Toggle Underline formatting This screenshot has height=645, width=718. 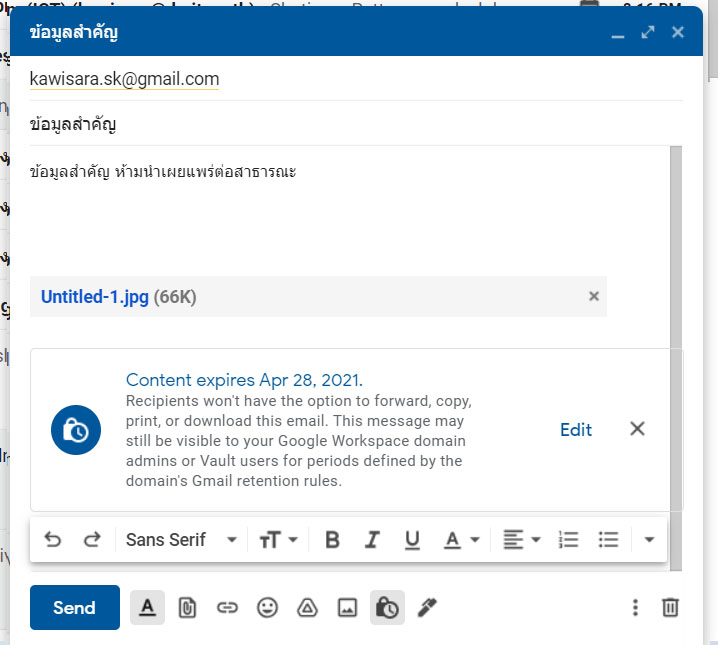click(412, 540)
